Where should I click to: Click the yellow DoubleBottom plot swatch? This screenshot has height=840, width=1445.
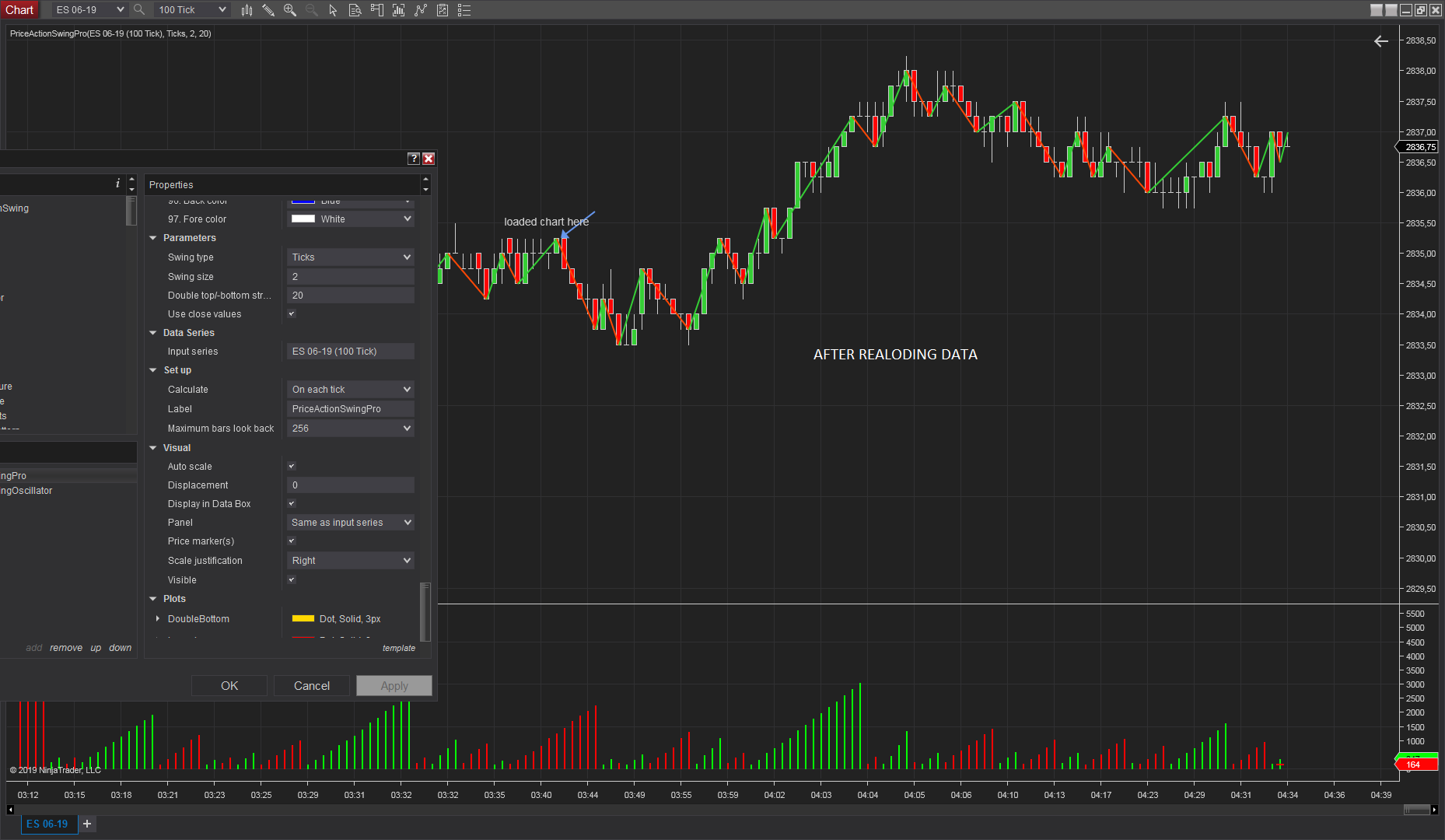303,619
